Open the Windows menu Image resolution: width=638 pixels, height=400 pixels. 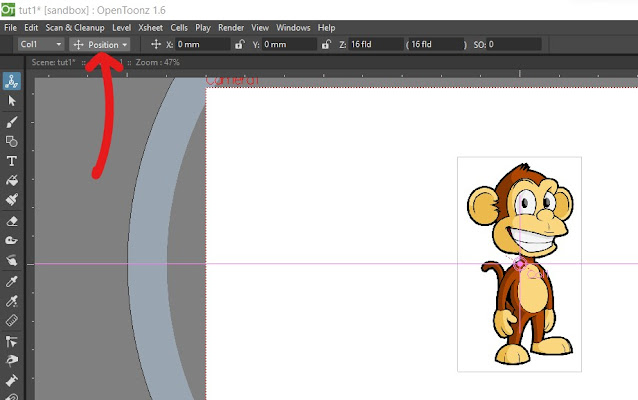point(293,28)
